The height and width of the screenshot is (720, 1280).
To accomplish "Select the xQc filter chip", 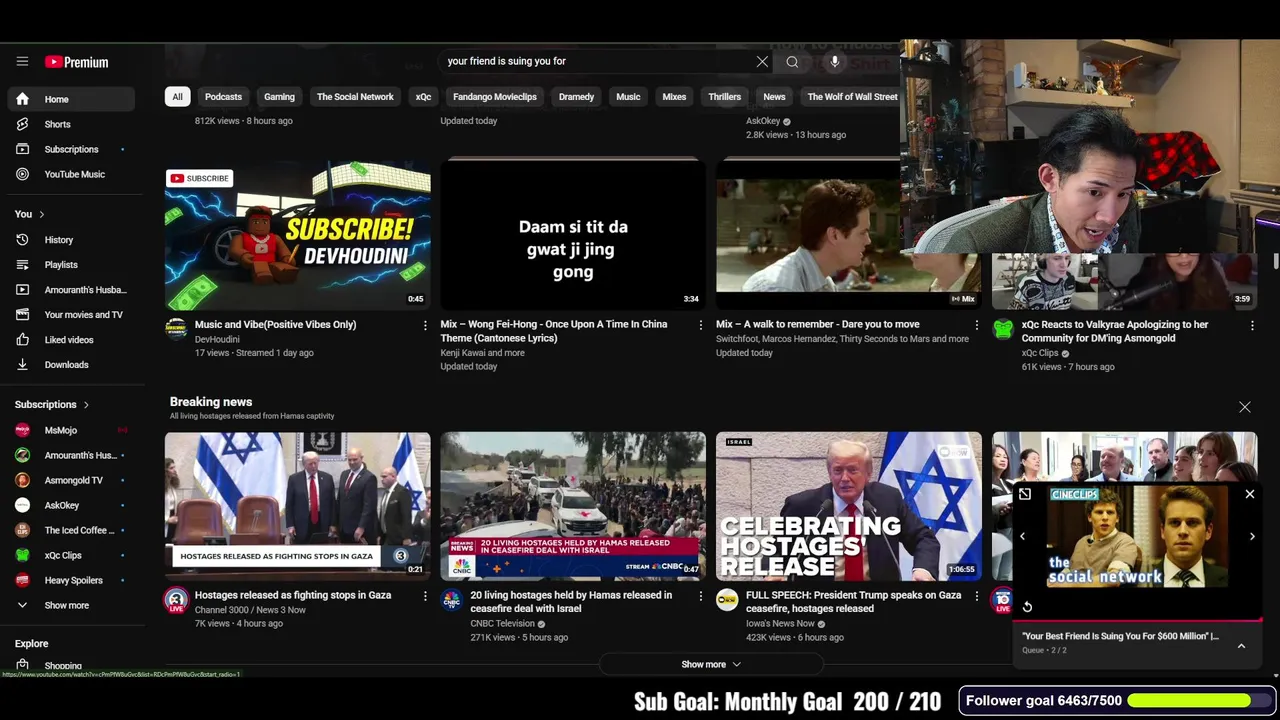I will (423, 97).
